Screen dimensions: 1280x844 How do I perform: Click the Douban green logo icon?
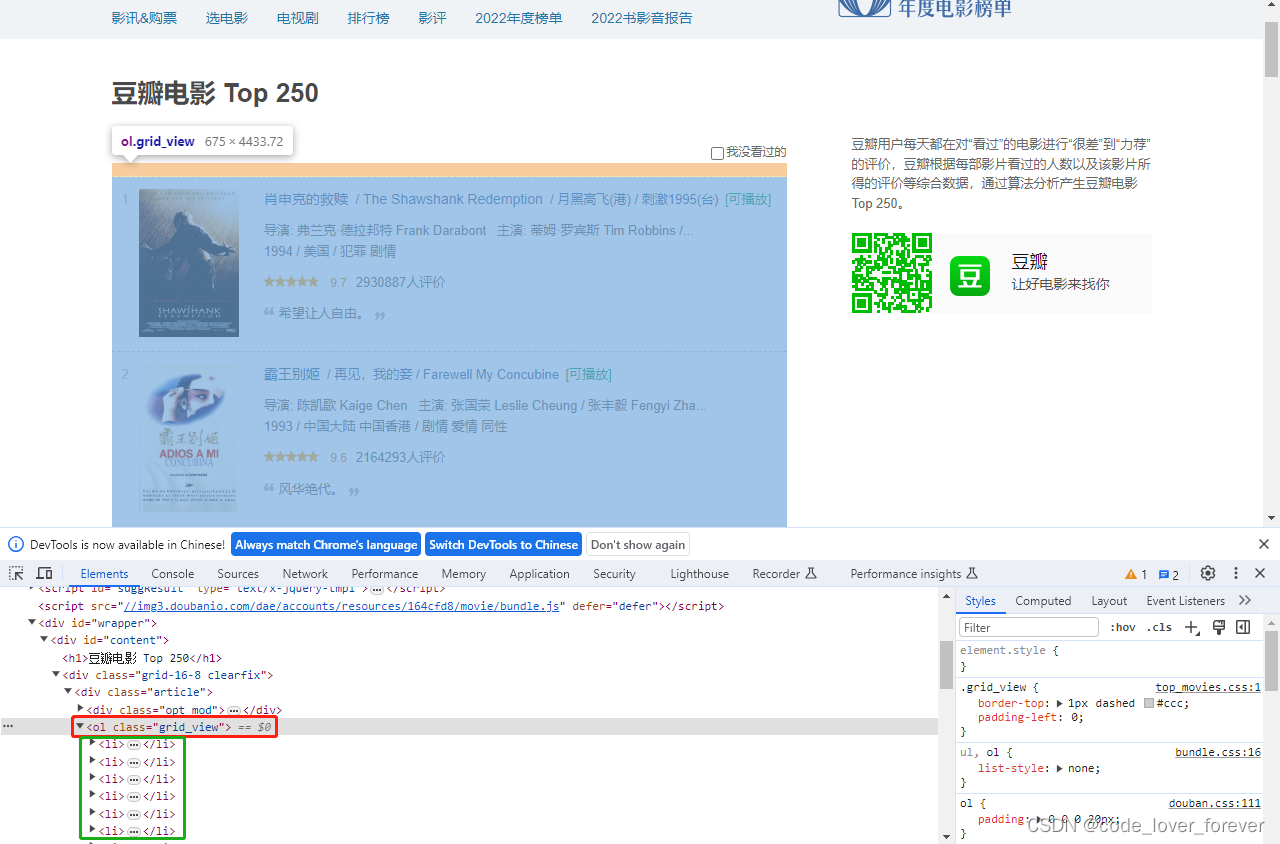970,275
